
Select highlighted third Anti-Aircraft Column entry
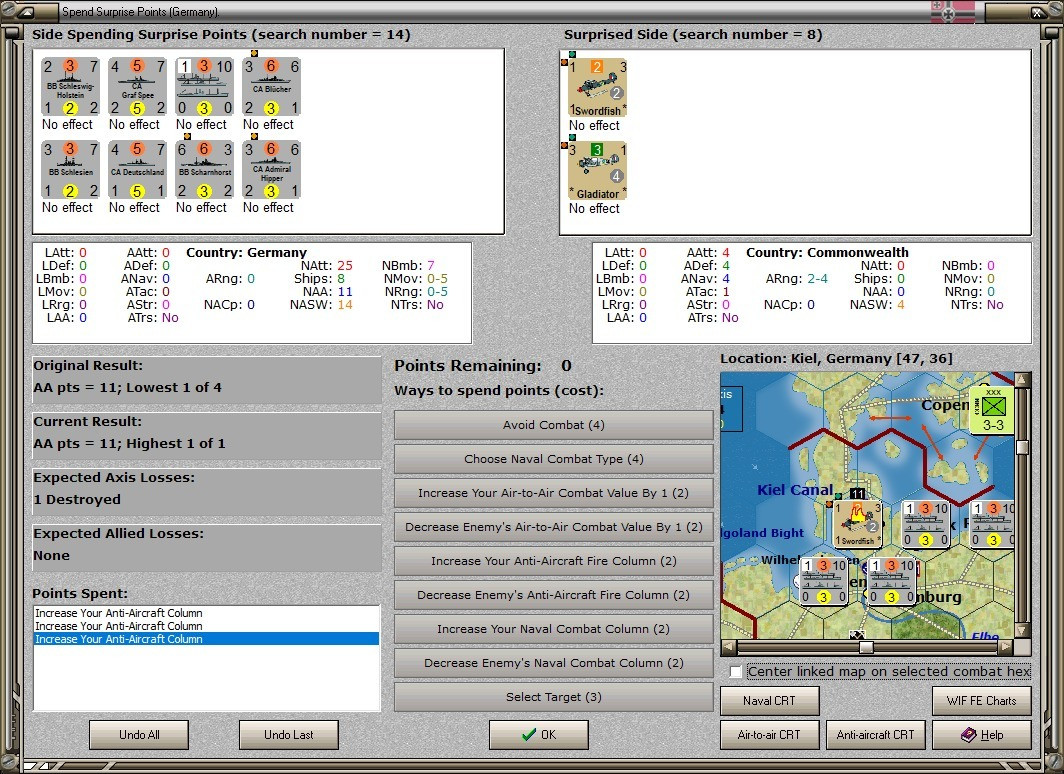[x=206, y=638]
